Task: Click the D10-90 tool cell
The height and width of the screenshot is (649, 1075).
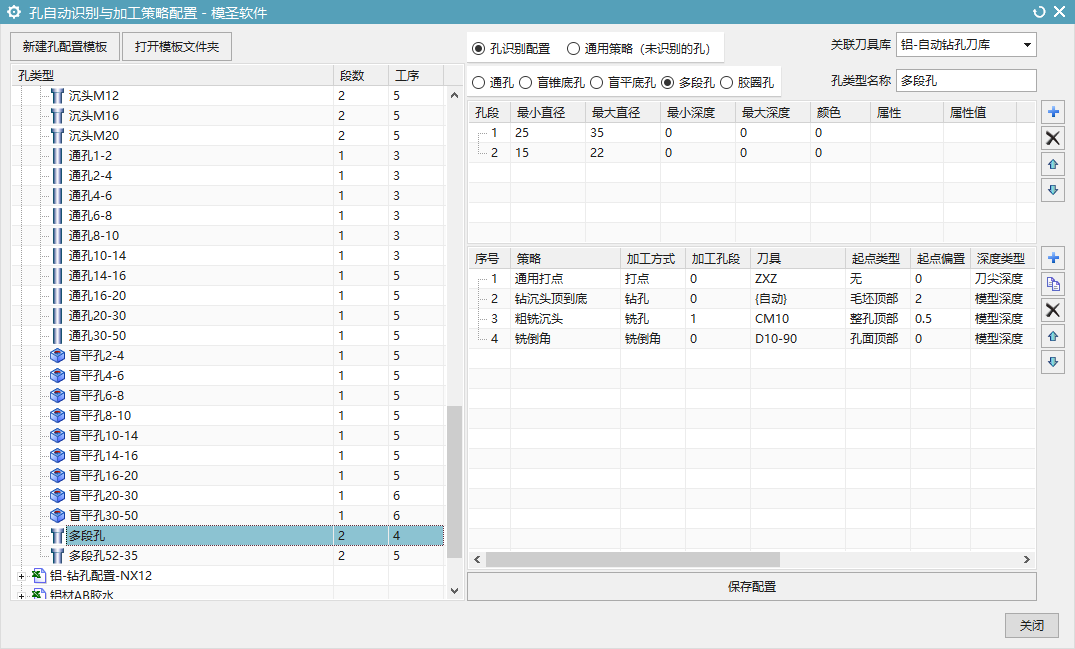Action: 798,339
